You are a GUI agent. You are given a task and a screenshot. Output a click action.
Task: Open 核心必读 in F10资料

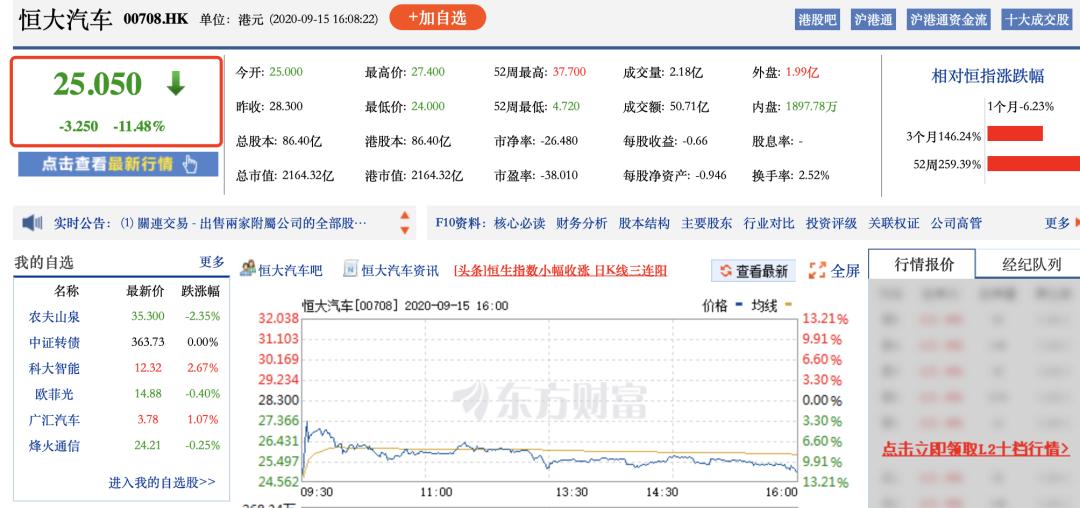click(519, 223)
